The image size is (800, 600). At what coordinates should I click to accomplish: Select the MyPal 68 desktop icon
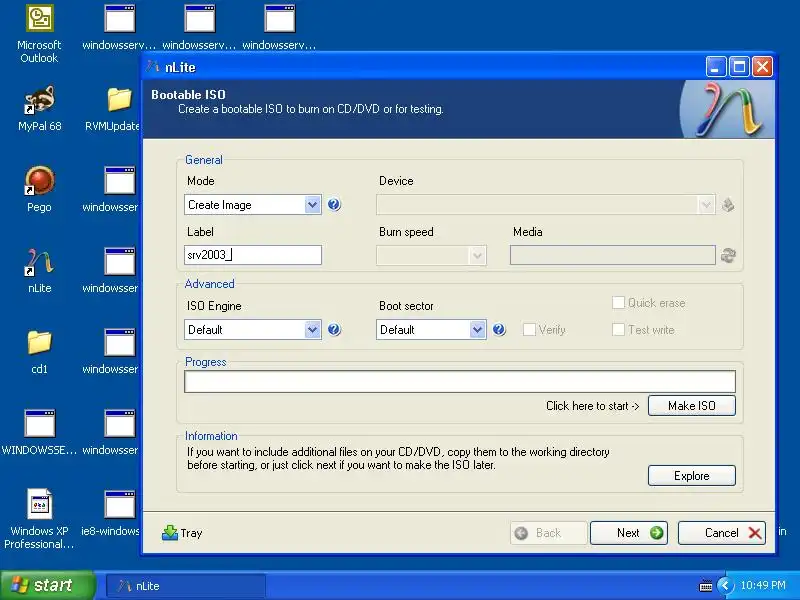(39, 109)
